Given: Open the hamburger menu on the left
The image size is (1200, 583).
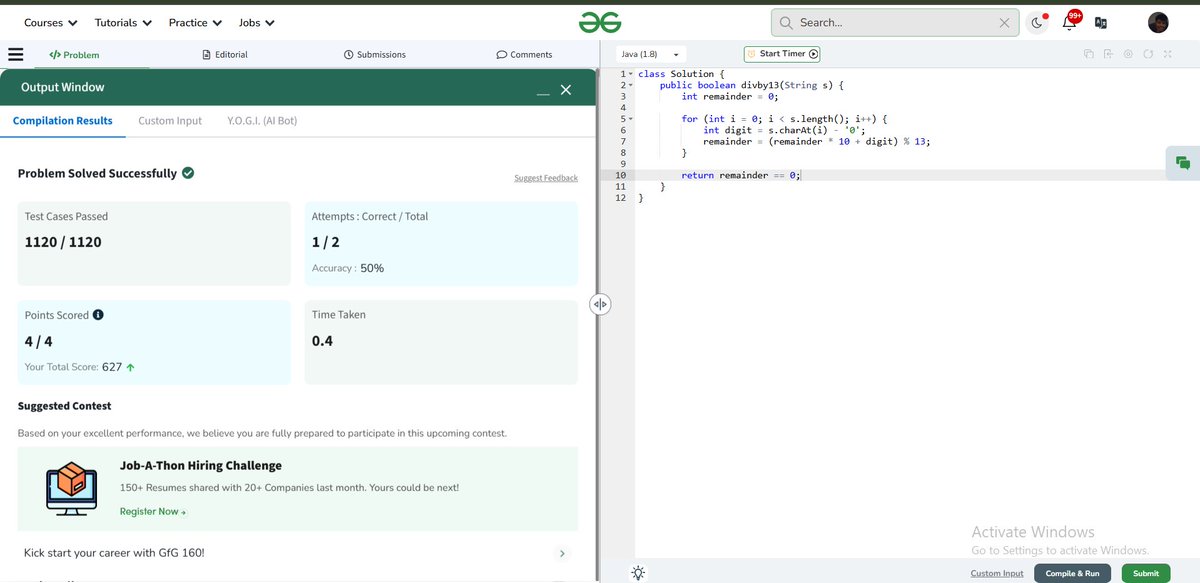Looking at the screenshot, I should click(16, 54).
